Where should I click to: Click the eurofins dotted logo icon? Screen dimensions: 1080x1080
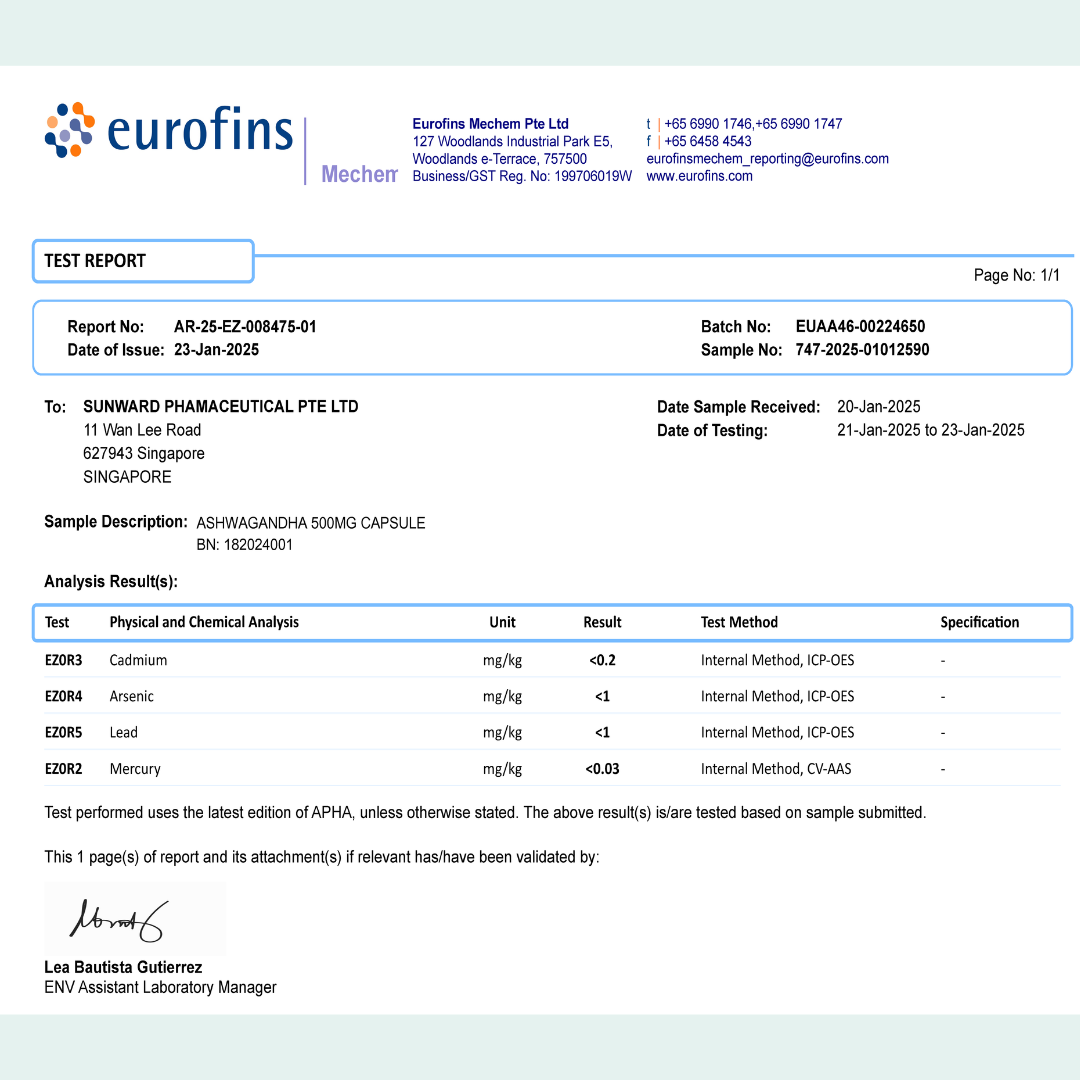coord(70,130)
